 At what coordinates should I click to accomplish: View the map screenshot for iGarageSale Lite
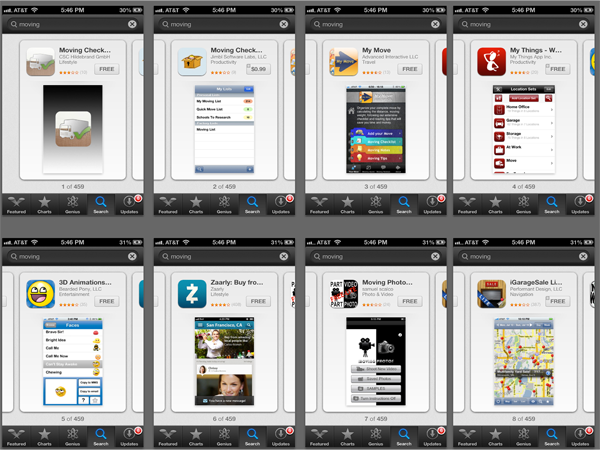coord(523,361)
